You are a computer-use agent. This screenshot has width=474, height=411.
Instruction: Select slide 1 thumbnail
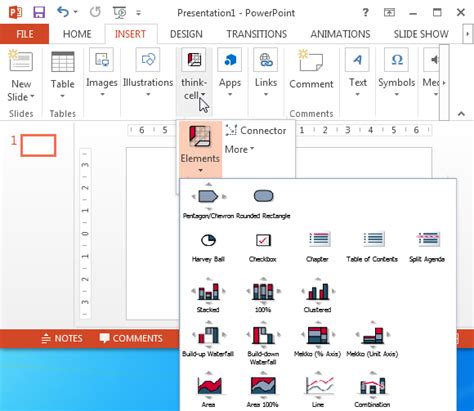tap(38, 145)
